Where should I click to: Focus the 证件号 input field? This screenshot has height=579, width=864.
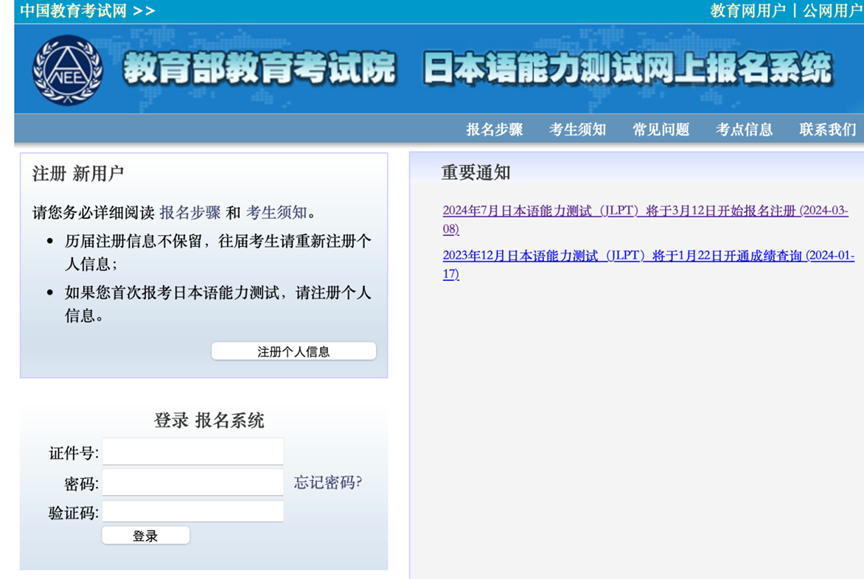[193, 452]
